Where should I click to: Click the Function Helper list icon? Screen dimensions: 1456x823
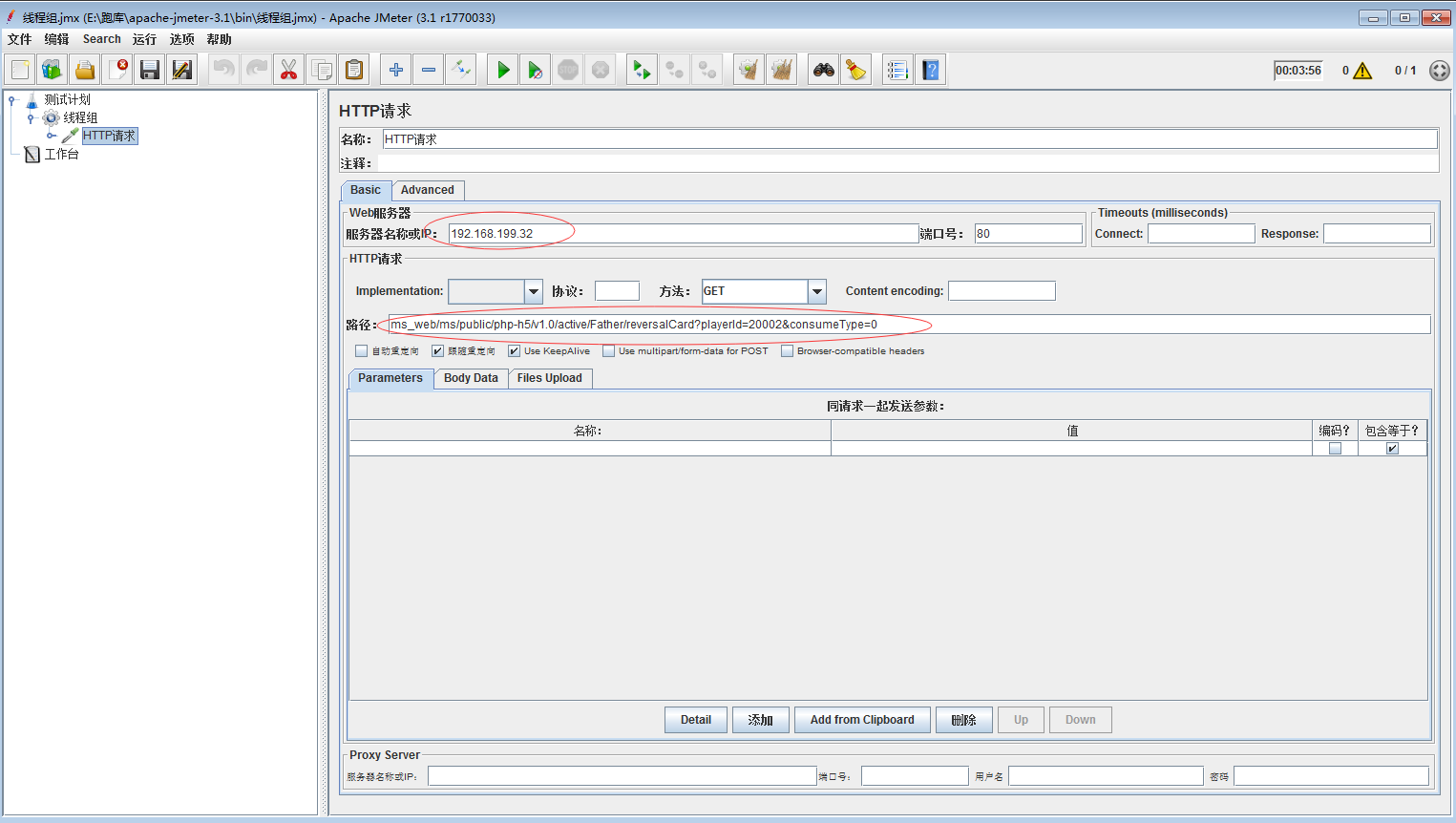(x=897, y=70)
